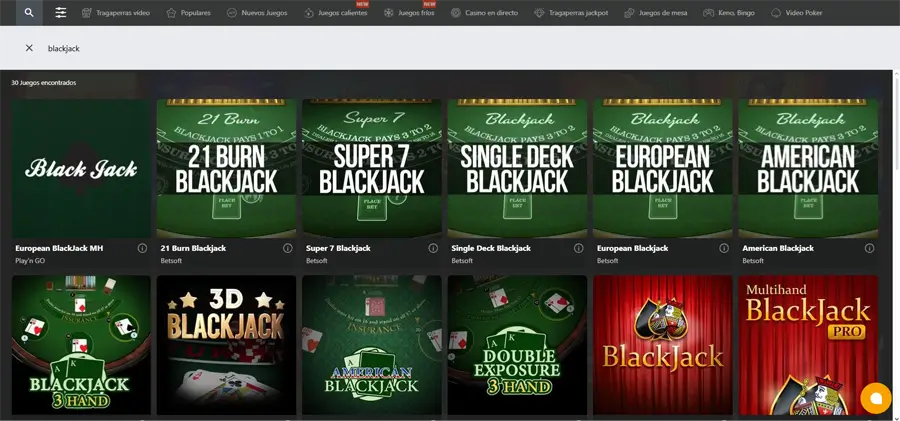900x421 pixels.
Task: Clear the blackjack search with X
Action: point(29,48)
